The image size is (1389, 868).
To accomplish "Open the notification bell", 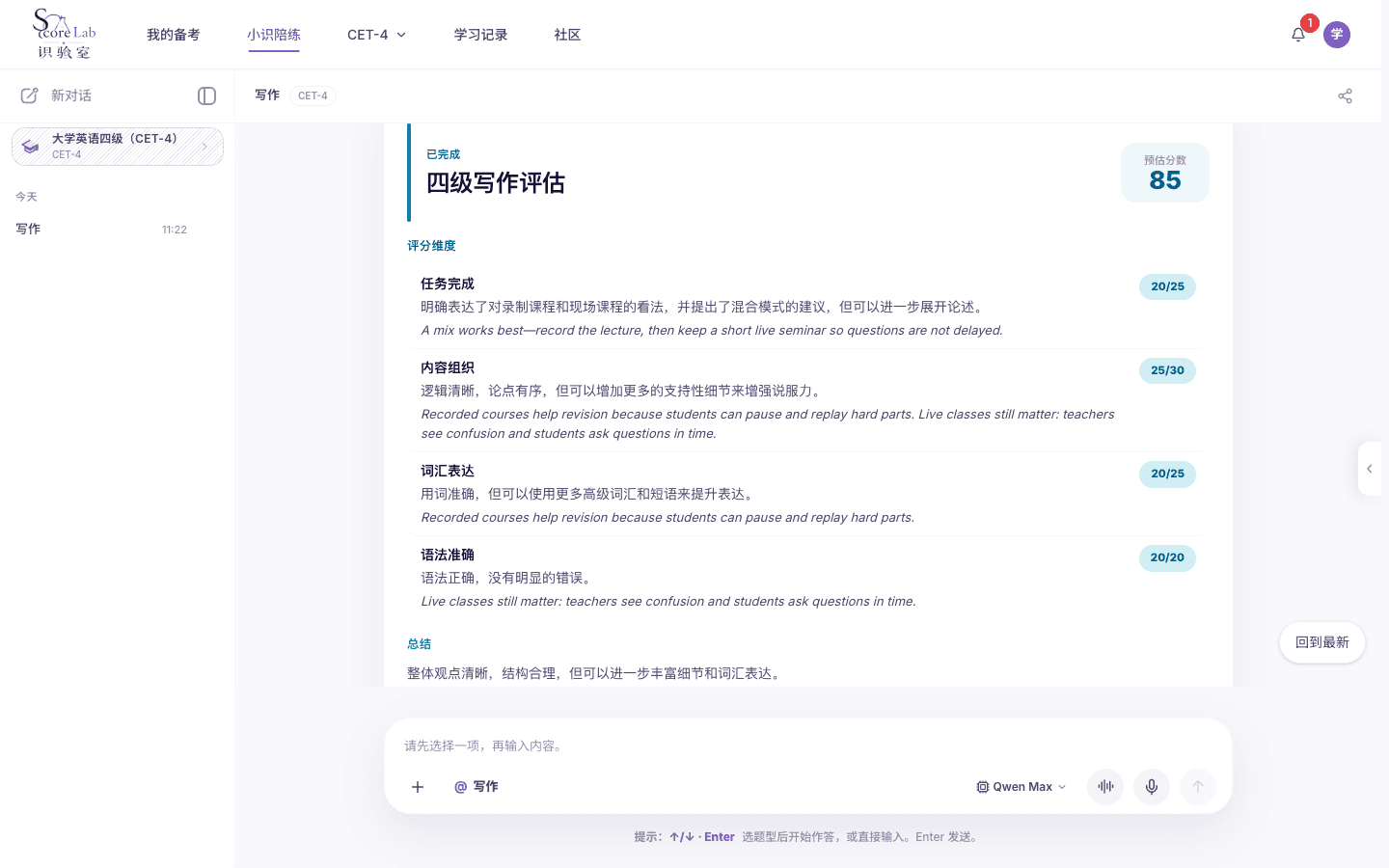I will tap(1298, 35).
